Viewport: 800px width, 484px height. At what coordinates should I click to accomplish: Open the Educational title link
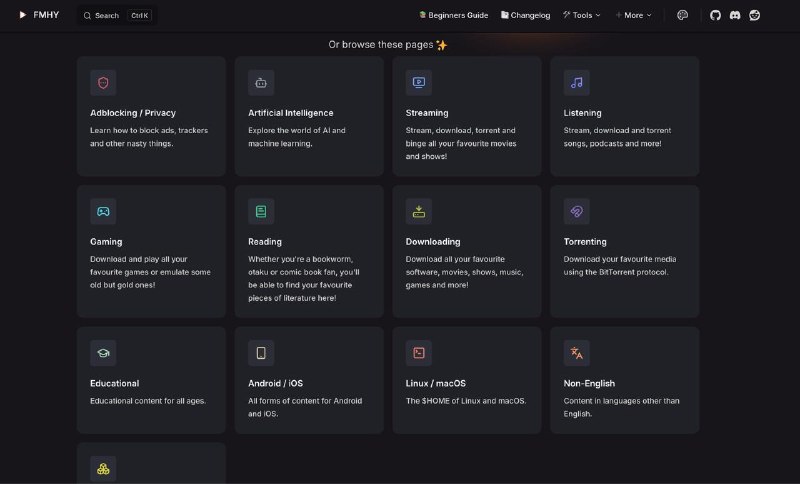(x=114, y=384)
